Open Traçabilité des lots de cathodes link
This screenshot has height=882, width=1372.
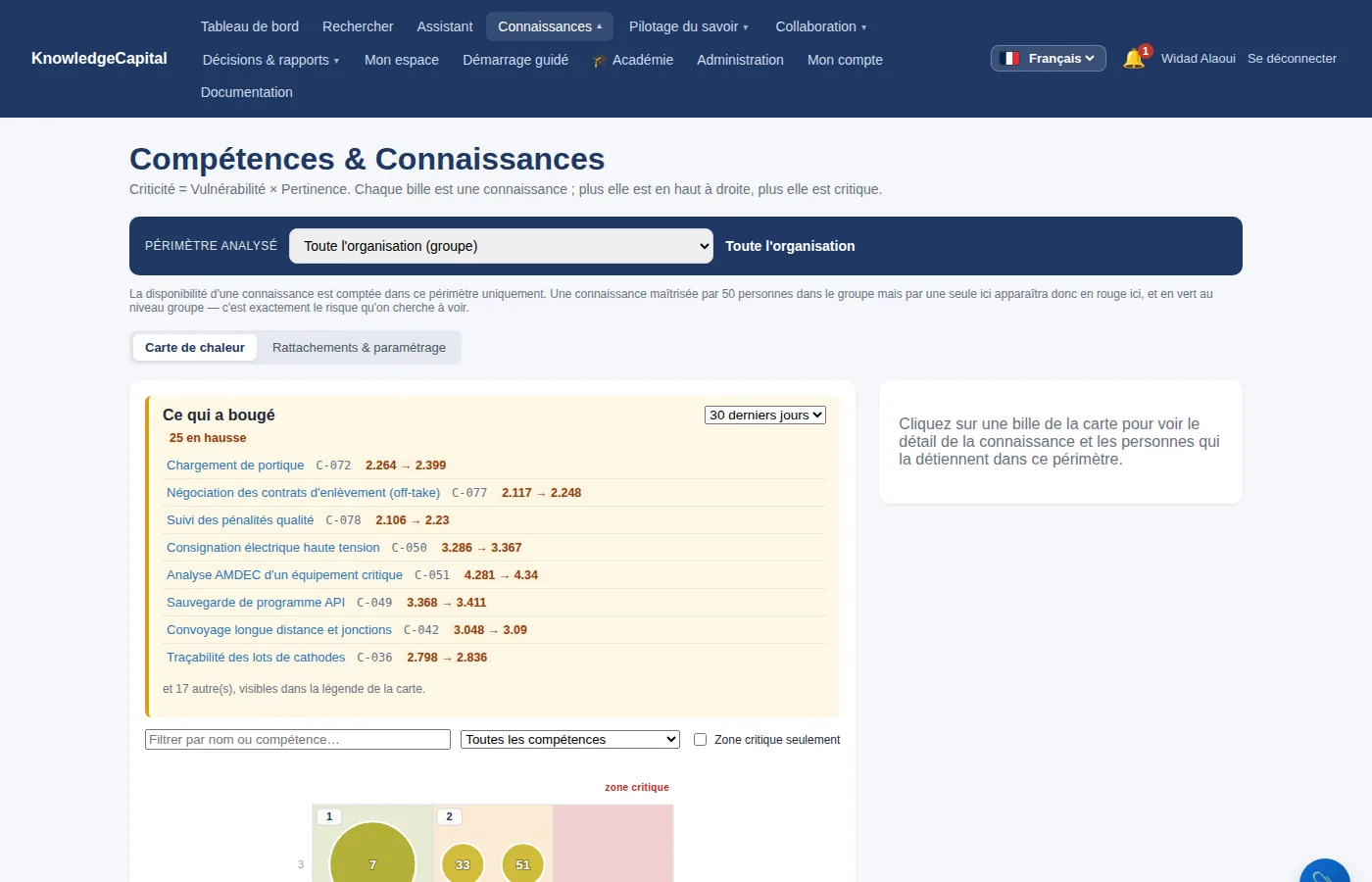click(256, 658)
